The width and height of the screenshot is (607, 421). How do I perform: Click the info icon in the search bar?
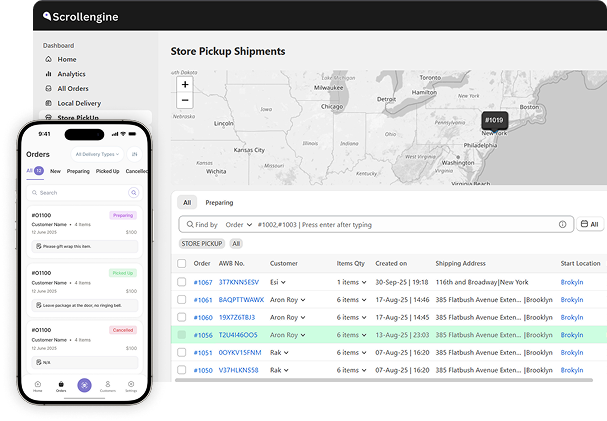[x=562, y=224]
